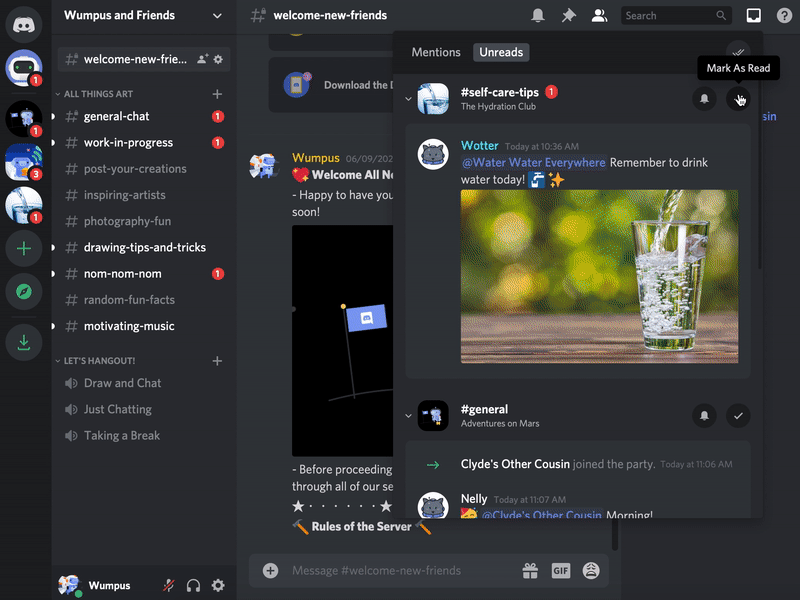Screen dimensions: 800x600
Task: Show the member list icon
Action: (x=597, y=15)
